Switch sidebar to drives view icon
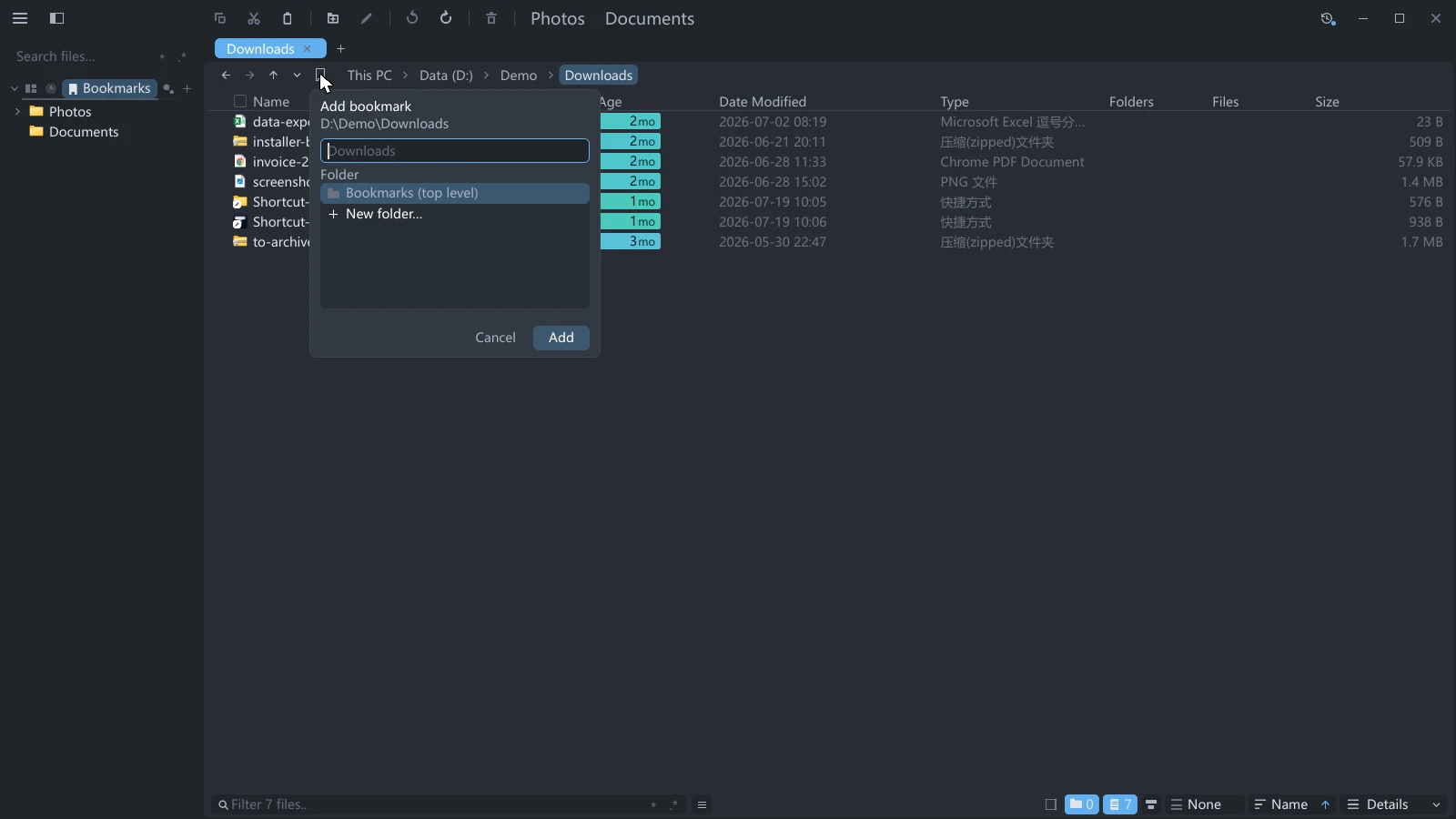This screenshot has height=819, width=1456. click(x=31, y=88)
